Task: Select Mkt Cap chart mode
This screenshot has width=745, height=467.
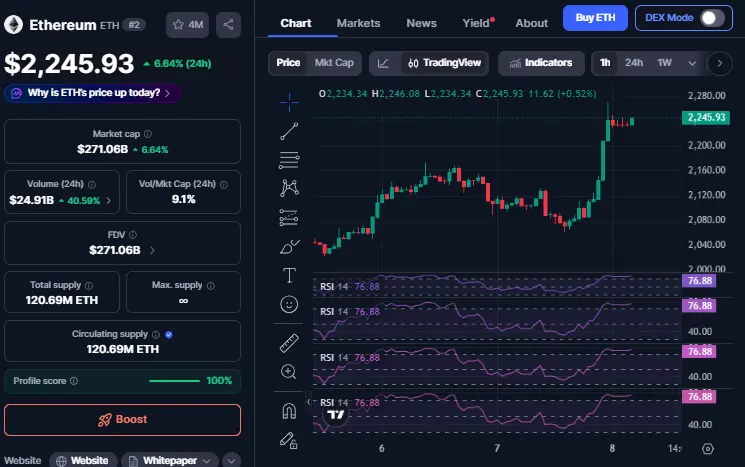Action: click(334, 63)
